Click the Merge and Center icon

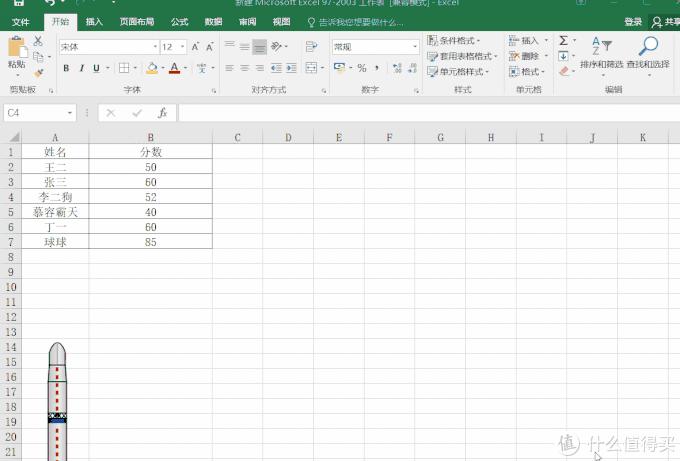[x=311, y=68]
